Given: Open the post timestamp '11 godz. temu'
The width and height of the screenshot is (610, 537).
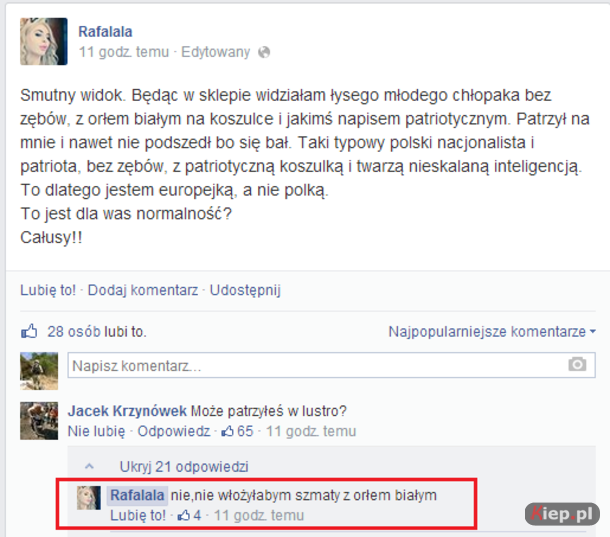Looking at the screenshot, I should tap(124, 52).
